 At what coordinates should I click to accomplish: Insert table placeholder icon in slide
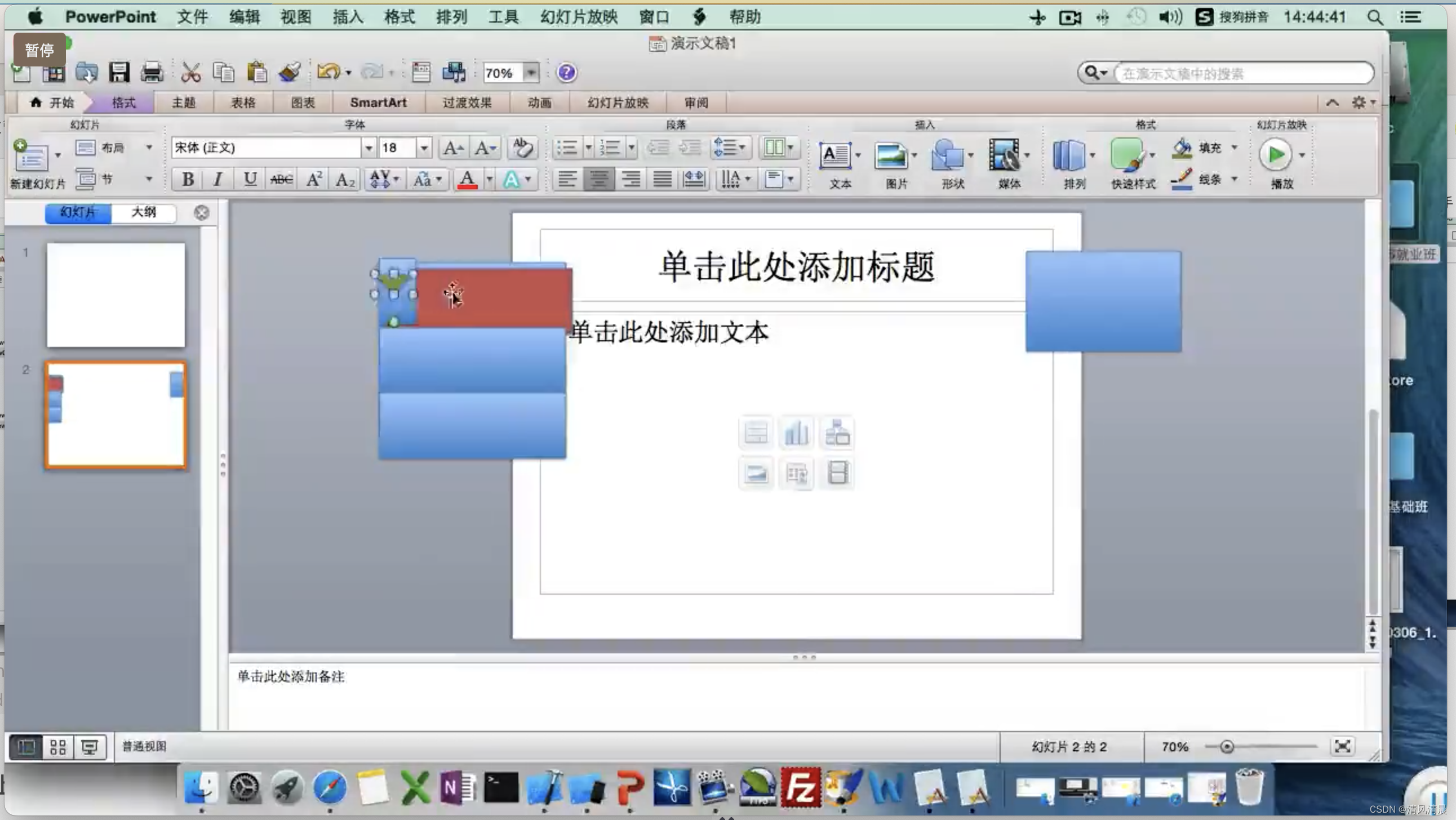pos(756,433)
